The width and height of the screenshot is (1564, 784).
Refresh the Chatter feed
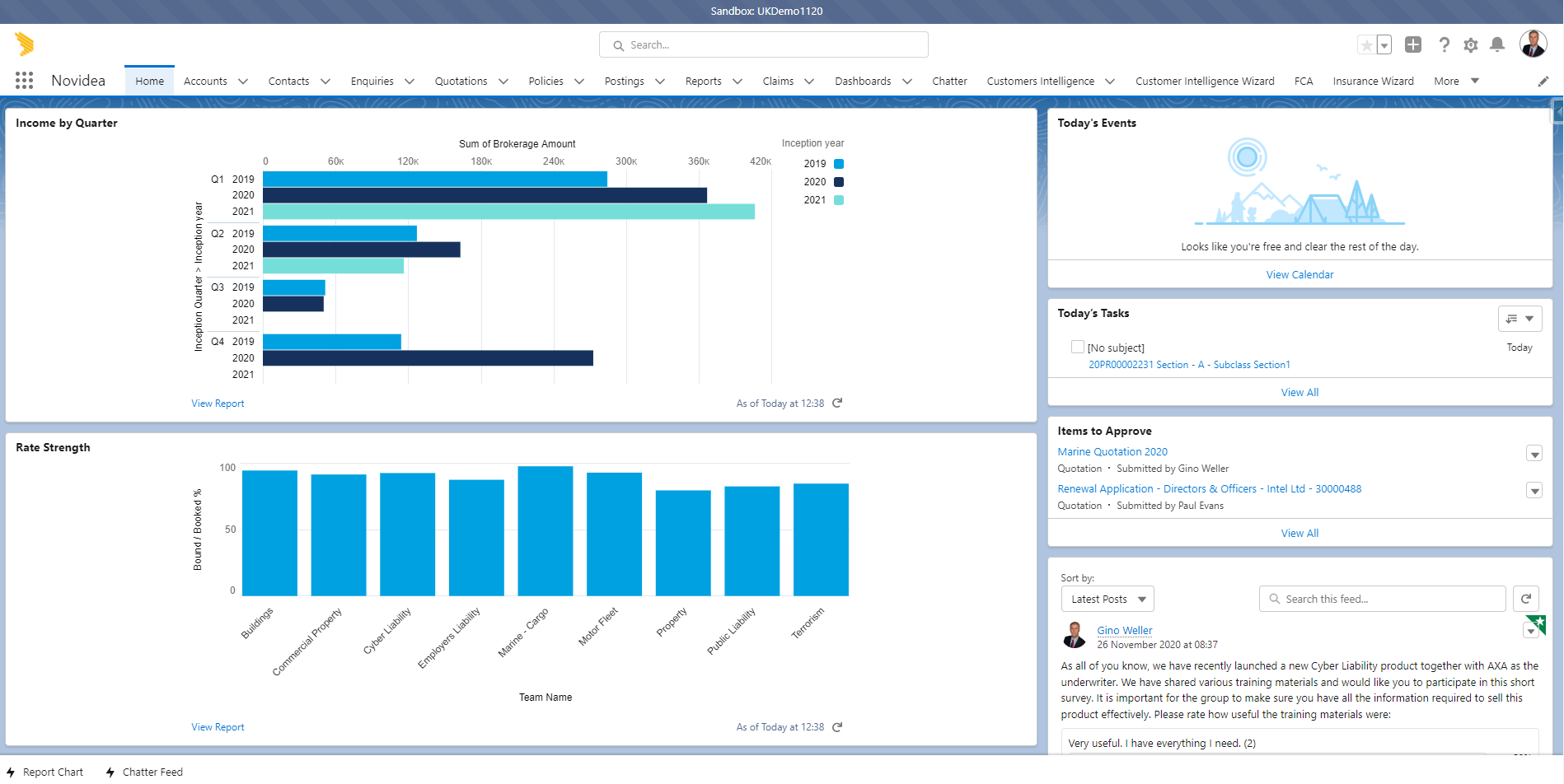pos(1526,599)
